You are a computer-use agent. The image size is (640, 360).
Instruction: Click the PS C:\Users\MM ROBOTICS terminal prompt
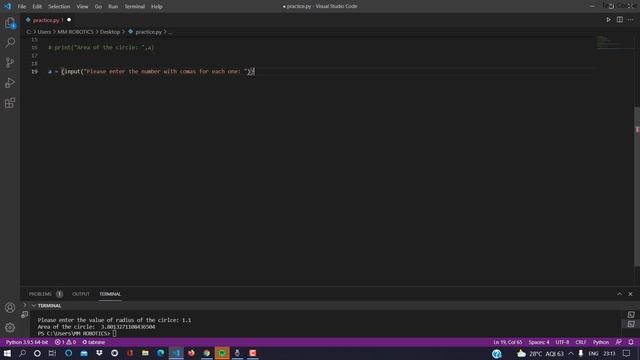point(73,333)
